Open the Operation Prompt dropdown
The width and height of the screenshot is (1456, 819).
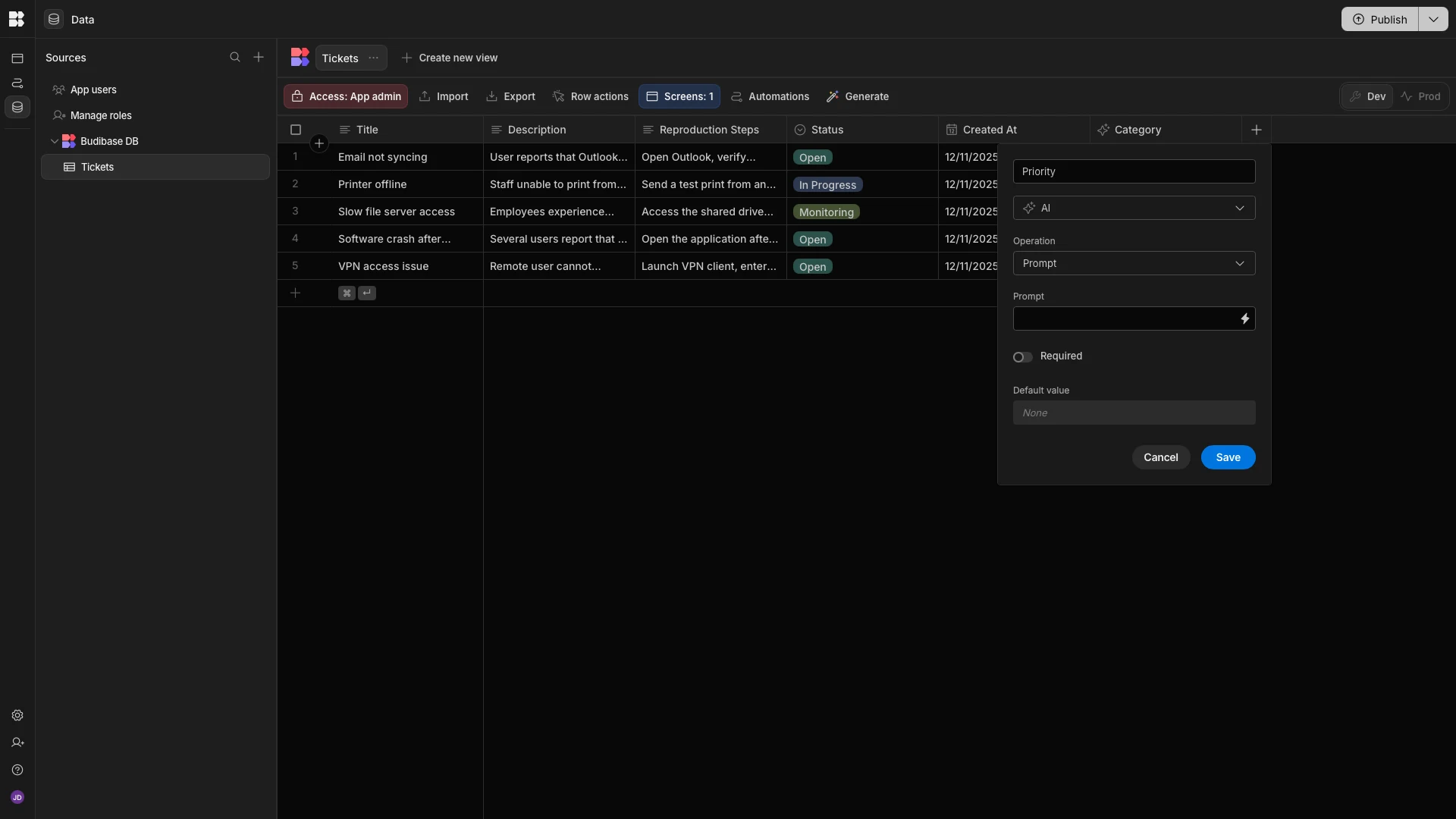pyautogui.click(x=1134, y=263)
